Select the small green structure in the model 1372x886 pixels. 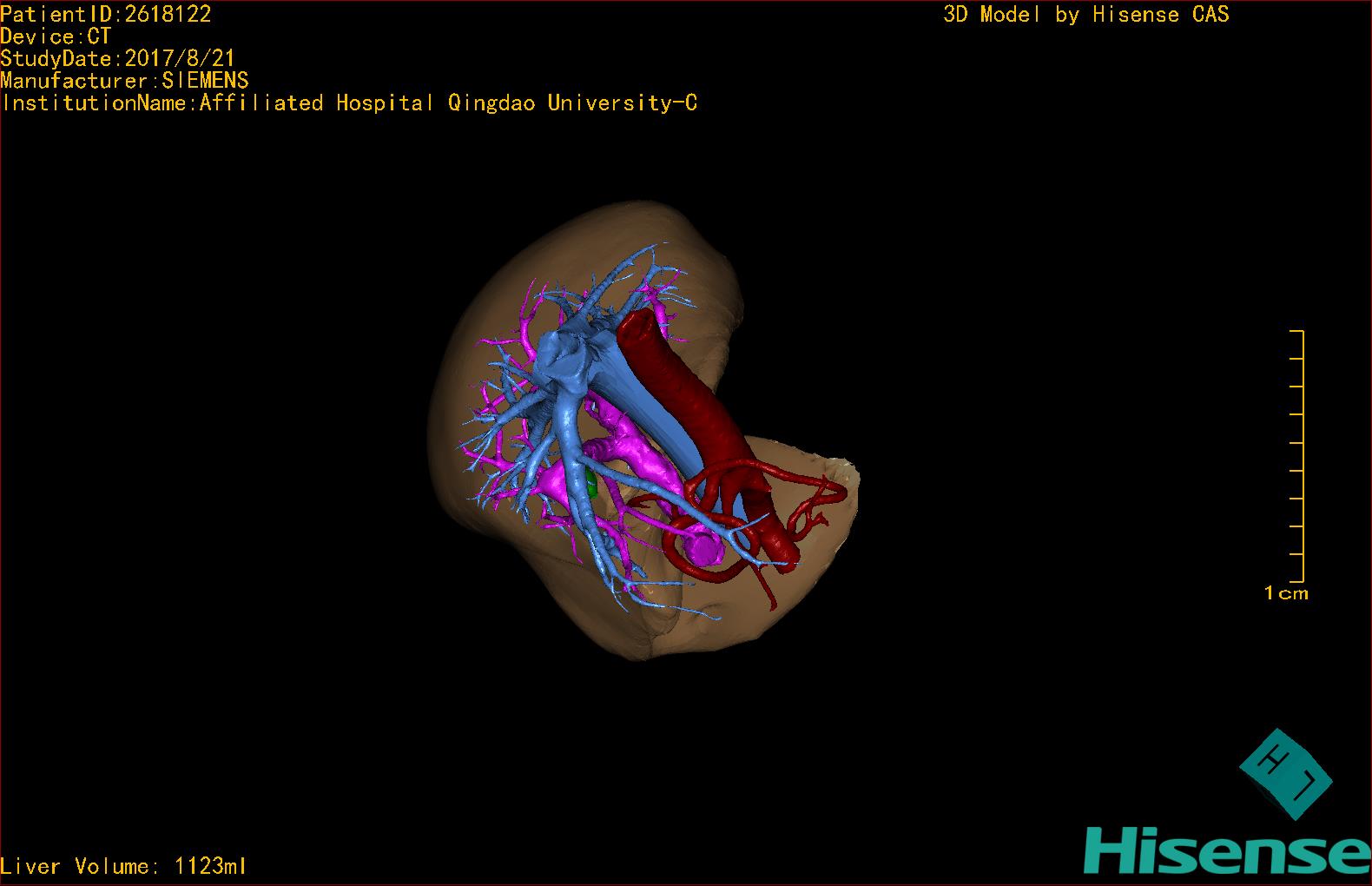pos(592,485)
